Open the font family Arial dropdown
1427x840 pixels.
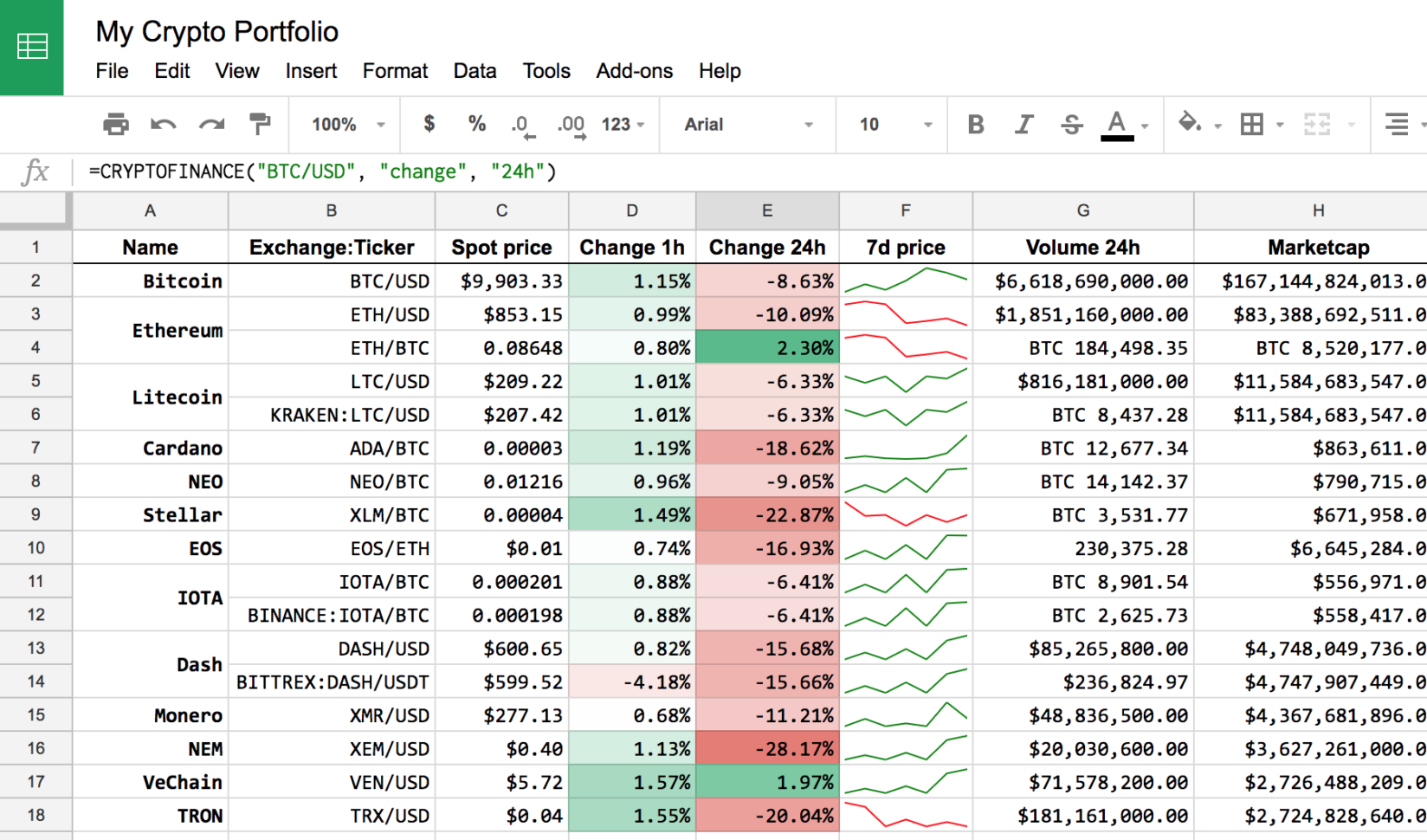click(x=746, y=124)
